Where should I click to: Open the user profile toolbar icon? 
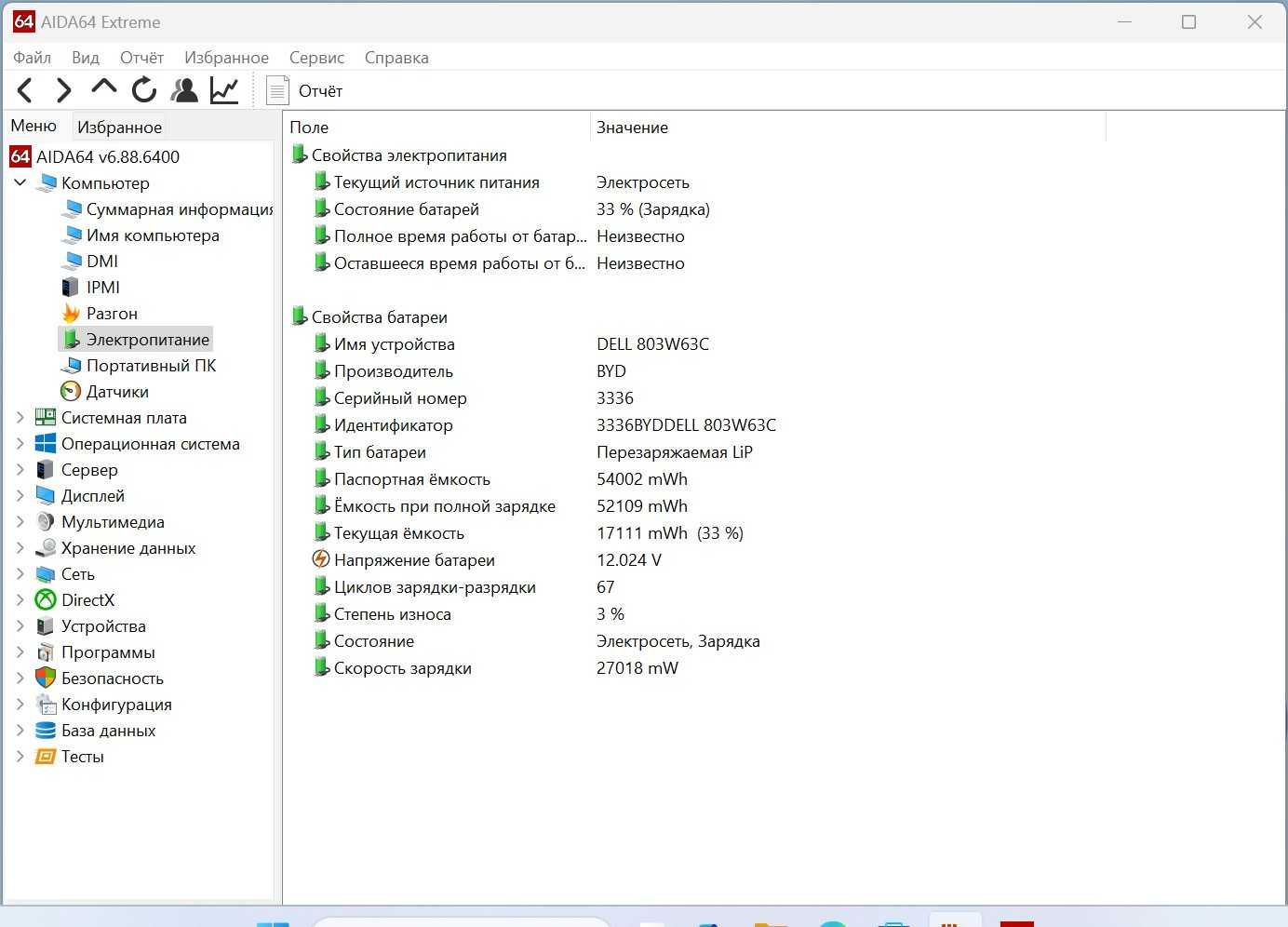click(x=184, y=90)
